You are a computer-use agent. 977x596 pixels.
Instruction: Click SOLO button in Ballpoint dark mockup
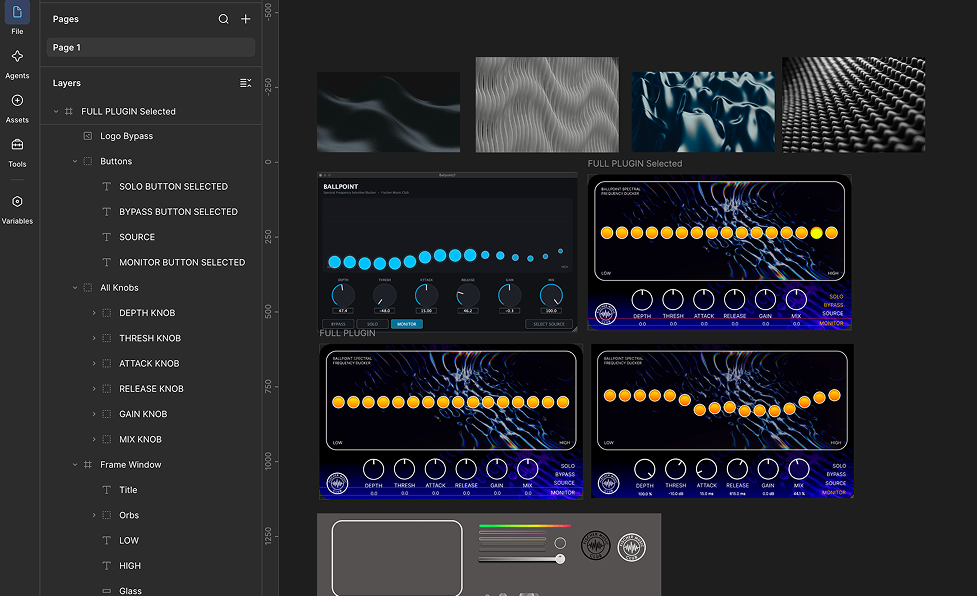click(x=372, y=324)
